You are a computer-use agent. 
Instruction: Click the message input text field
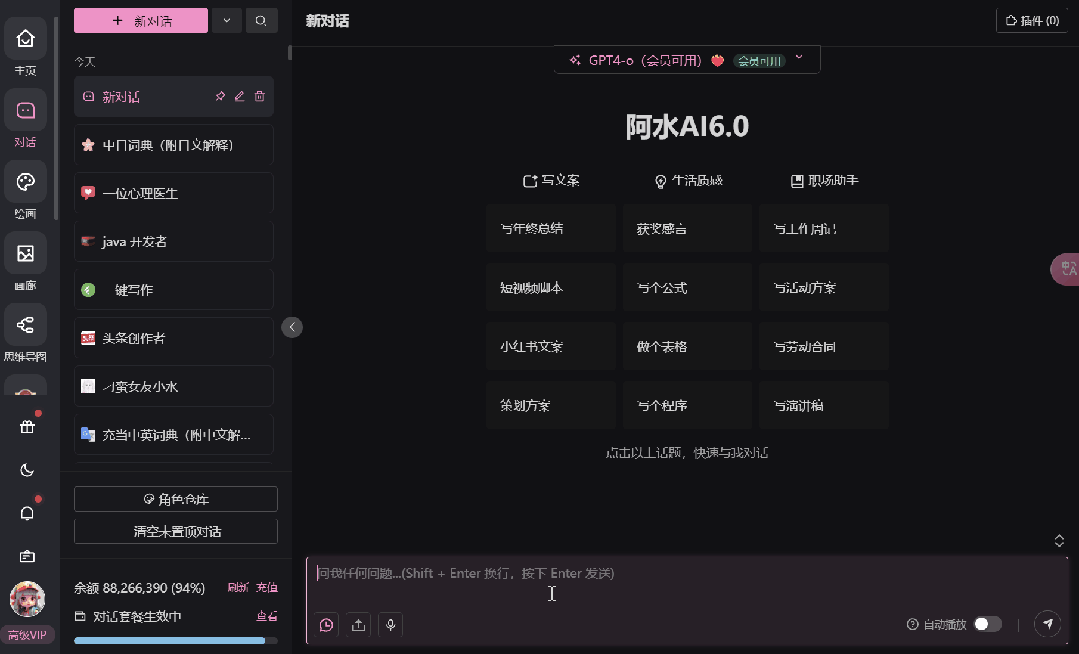pos(680,574)
